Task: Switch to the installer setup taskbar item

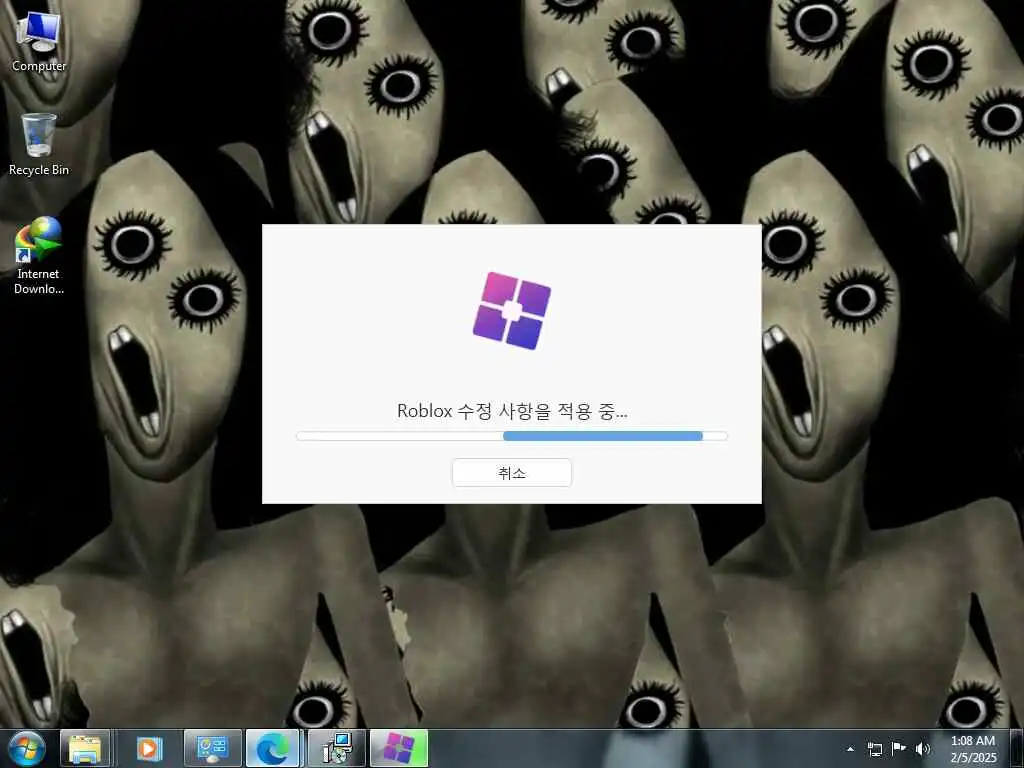Action: pos(336,748)
